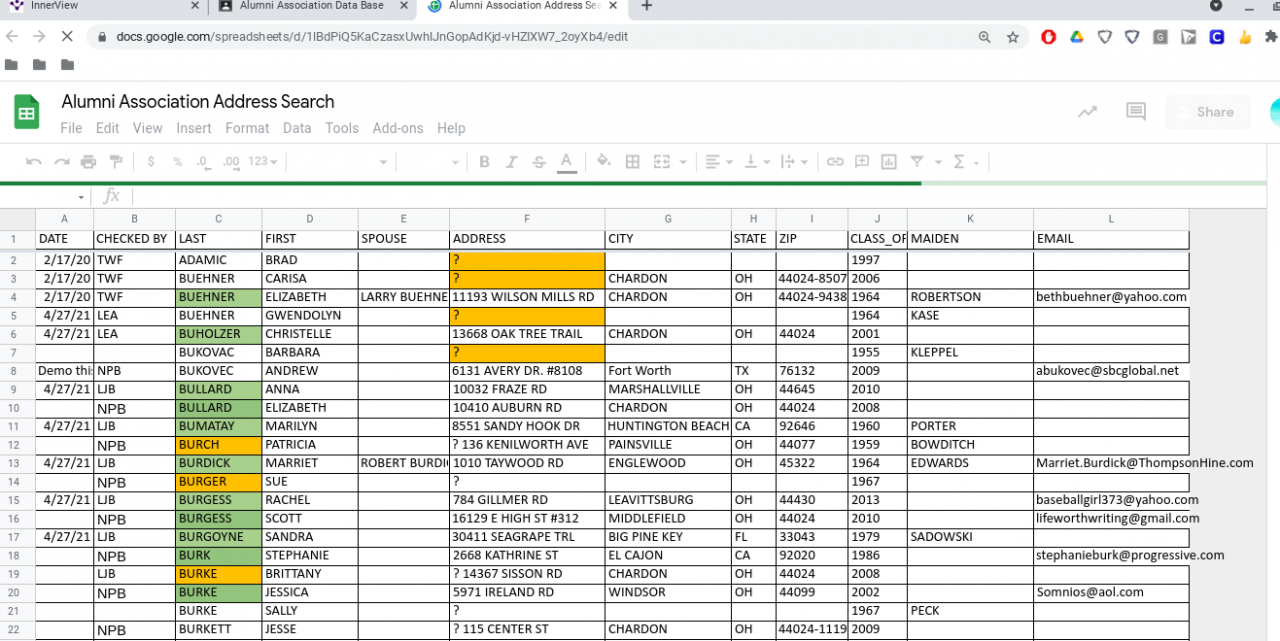Viewport: 1280px width, 641px height.
Task: Click the Google Drive extension icon
Action: [1077, 37]
